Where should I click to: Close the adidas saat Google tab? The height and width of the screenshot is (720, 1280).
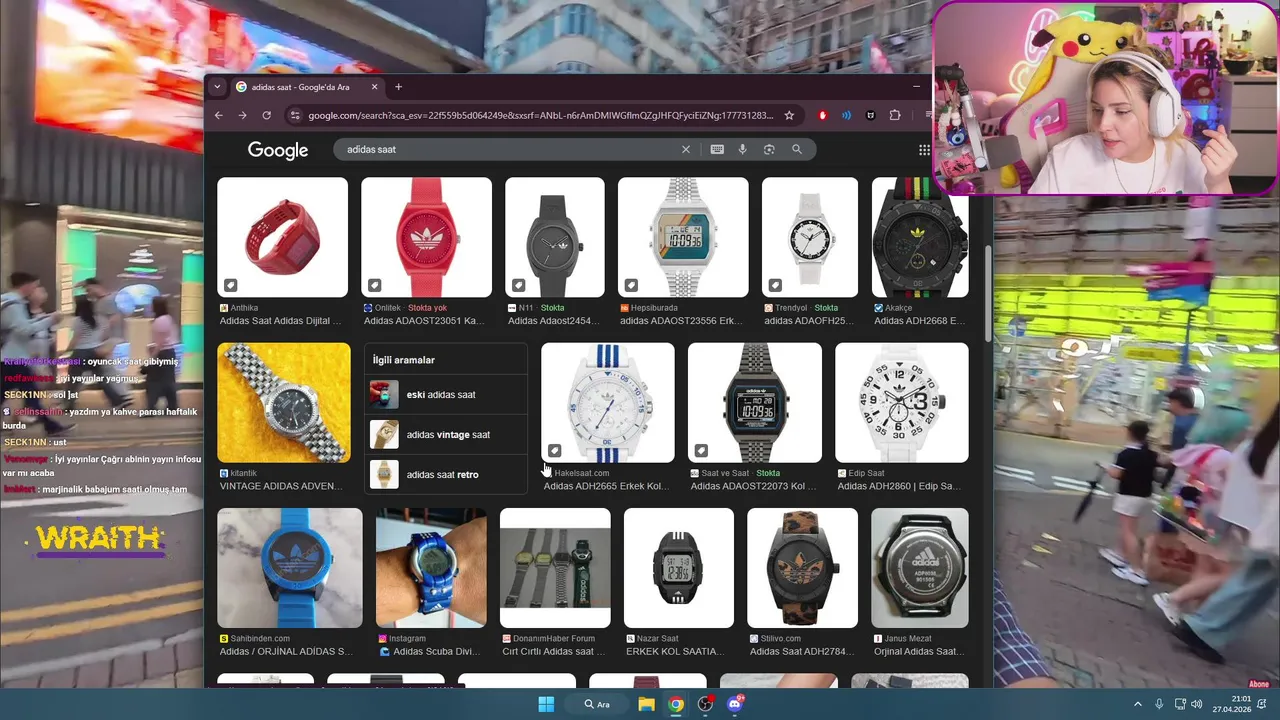coord(375,87)
